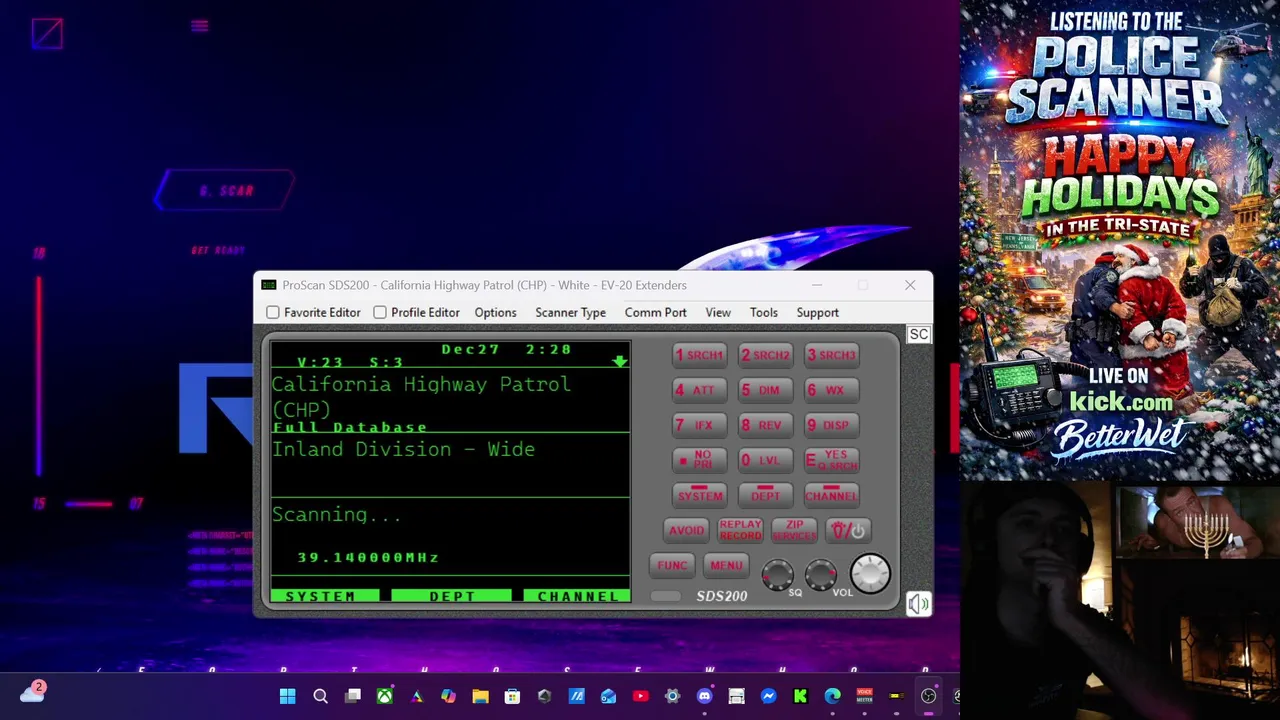Click the green SYSTEM softkey on display
Screen dimensions: 1280x720
[x=325, y=596]
